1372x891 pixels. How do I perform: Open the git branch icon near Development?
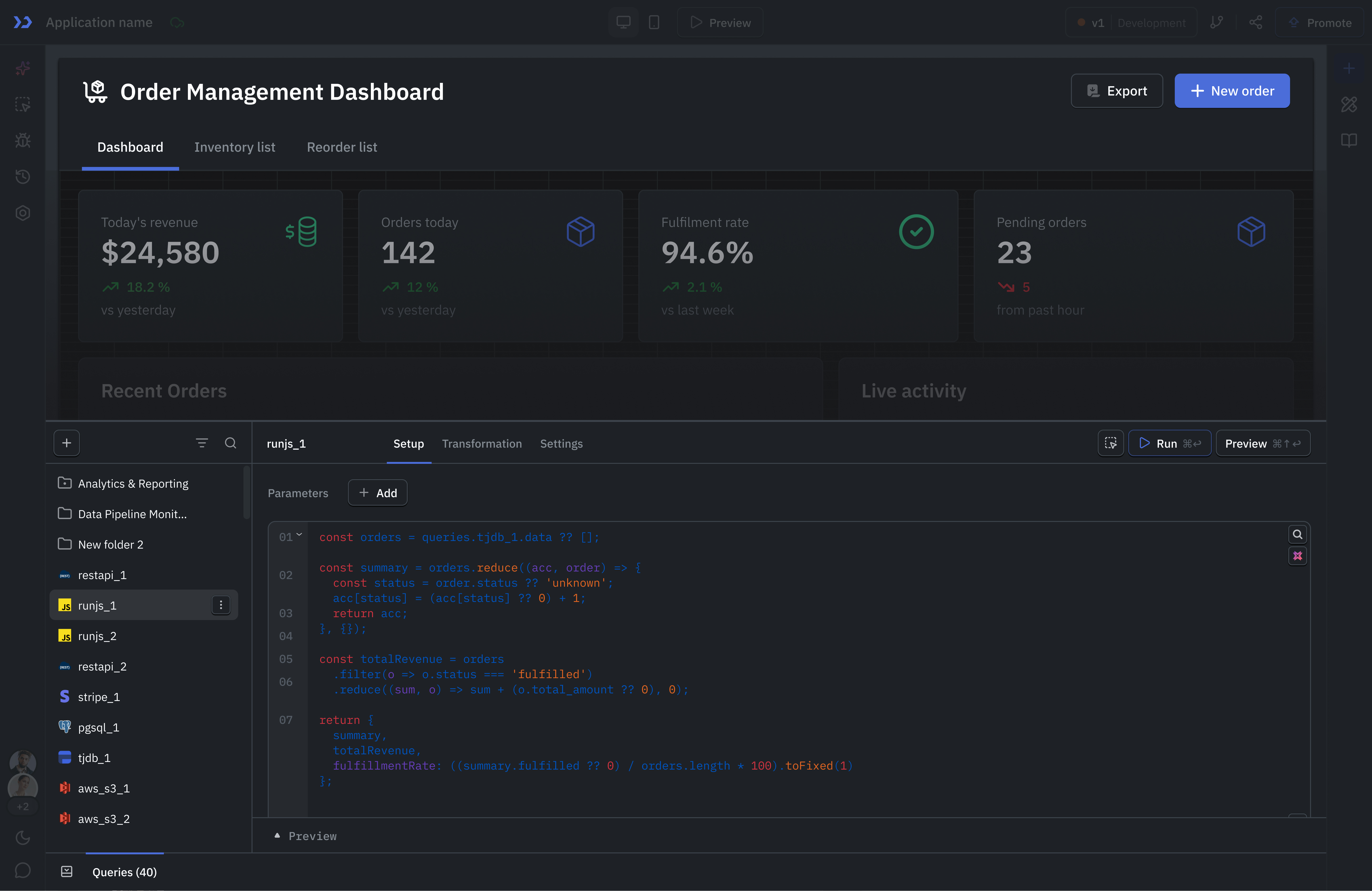pyautogui.click(x=1216, y=22)
